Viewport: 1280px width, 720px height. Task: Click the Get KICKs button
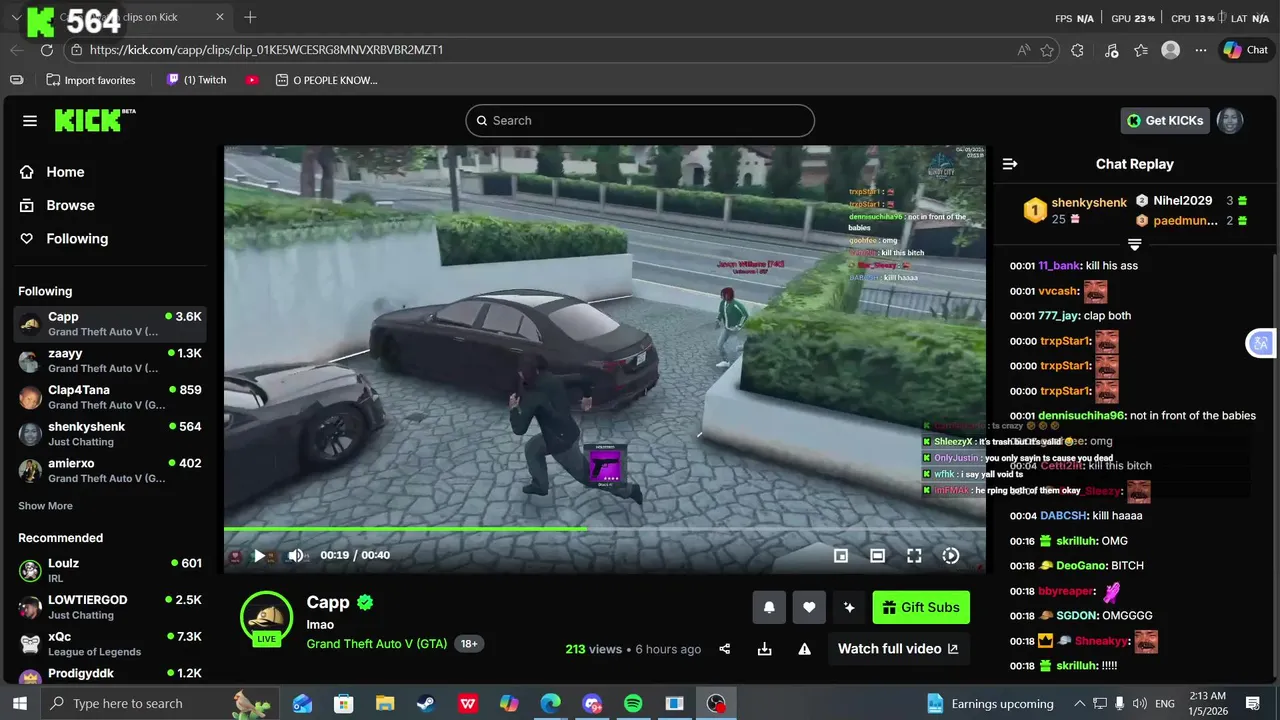[1165, 121]
